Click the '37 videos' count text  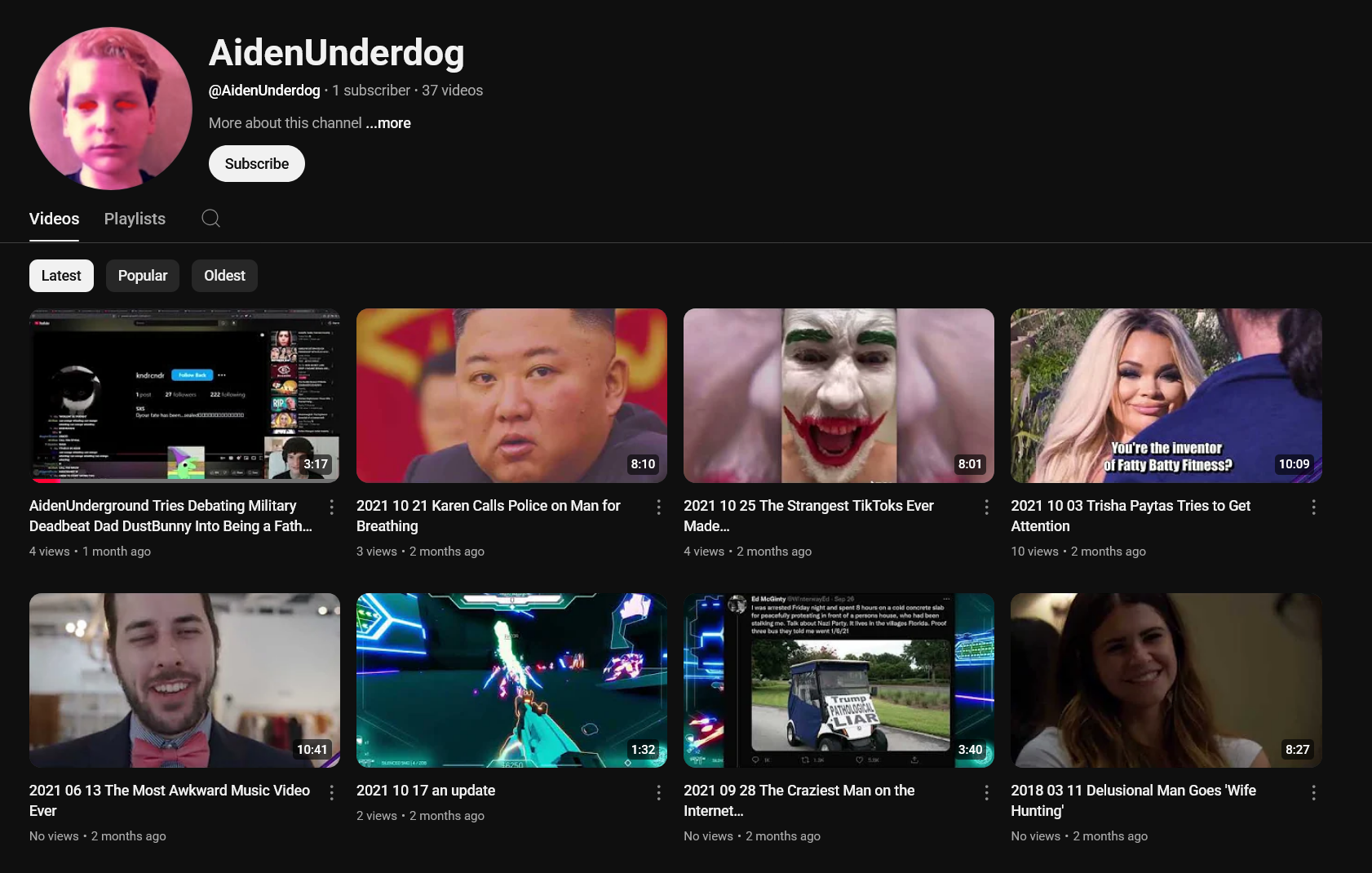452,91
